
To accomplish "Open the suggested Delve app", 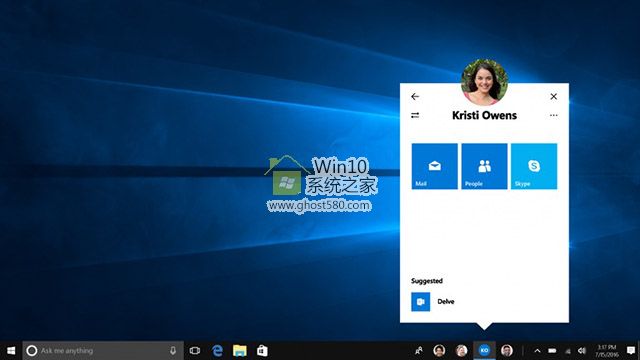I will pyautogui.click(x=433, y=302).
